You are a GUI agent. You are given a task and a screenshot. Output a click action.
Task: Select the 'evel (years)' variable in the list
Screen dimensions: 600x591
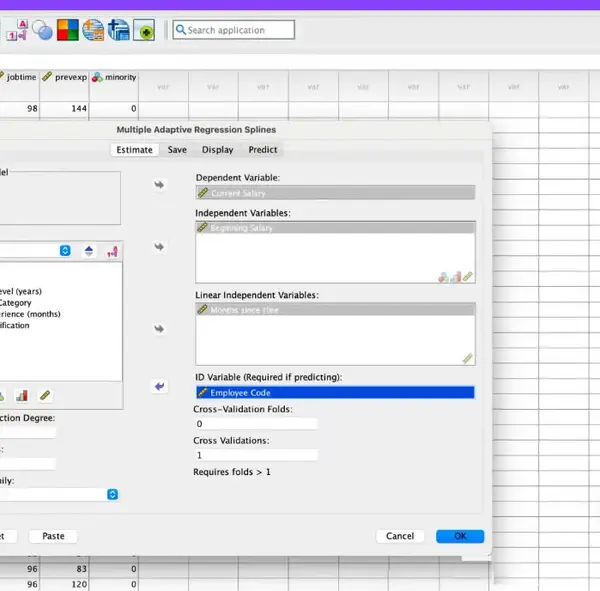[21, 291]
